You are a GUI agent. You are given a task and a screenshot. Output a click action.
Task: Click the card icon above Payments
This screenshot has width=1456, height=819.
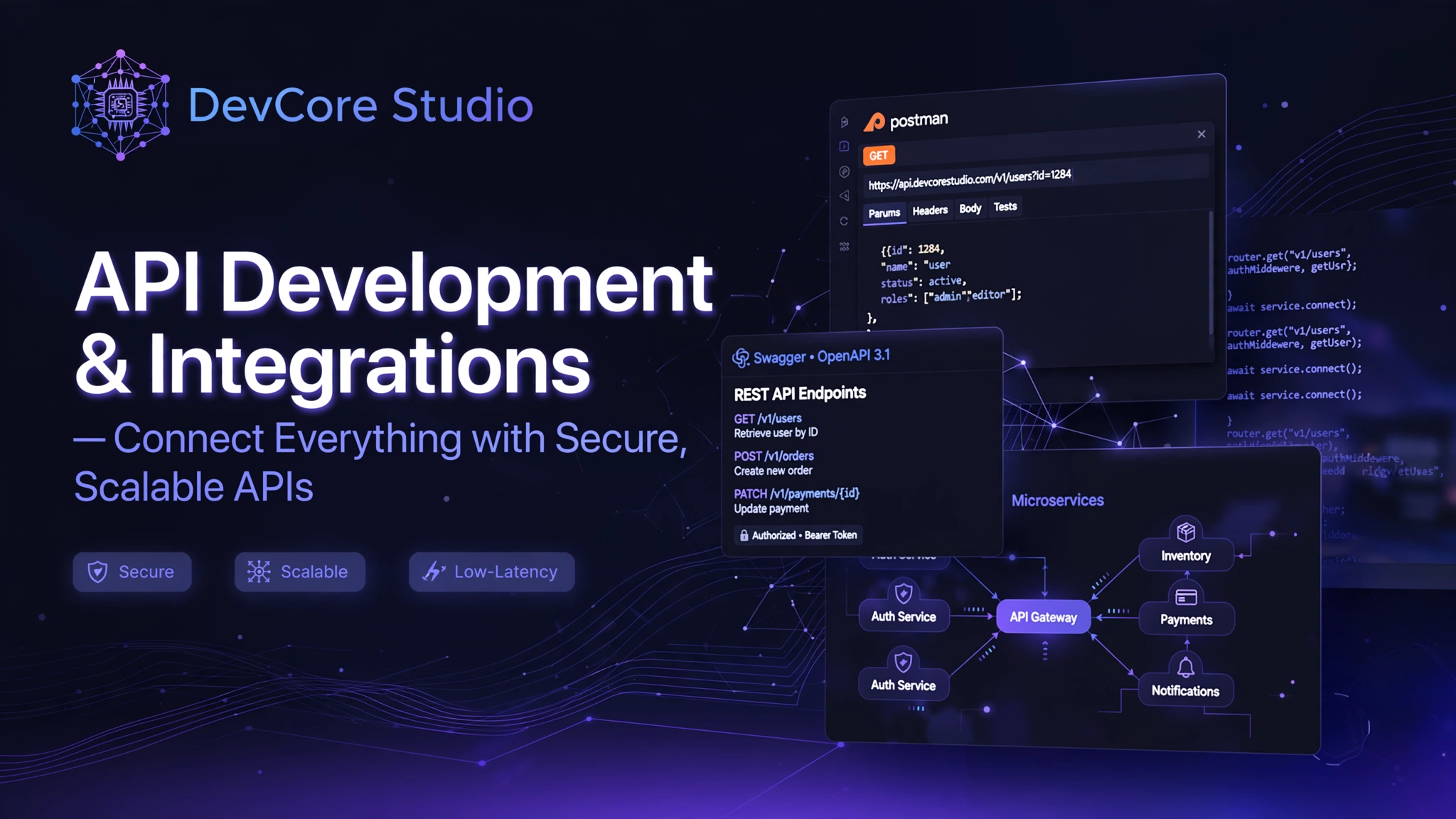click(1186, 596)
